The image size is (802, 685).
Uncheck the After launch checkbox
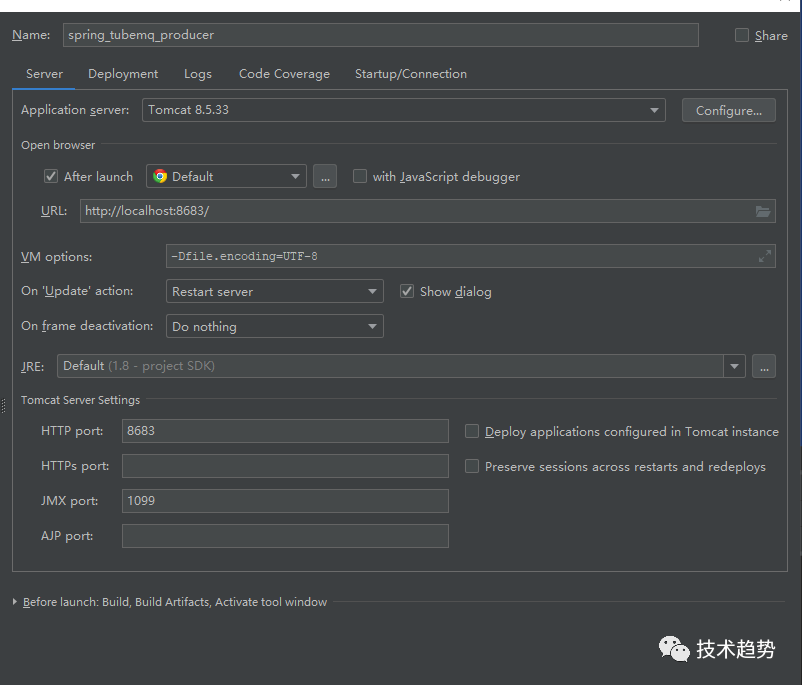pos(51,176)
